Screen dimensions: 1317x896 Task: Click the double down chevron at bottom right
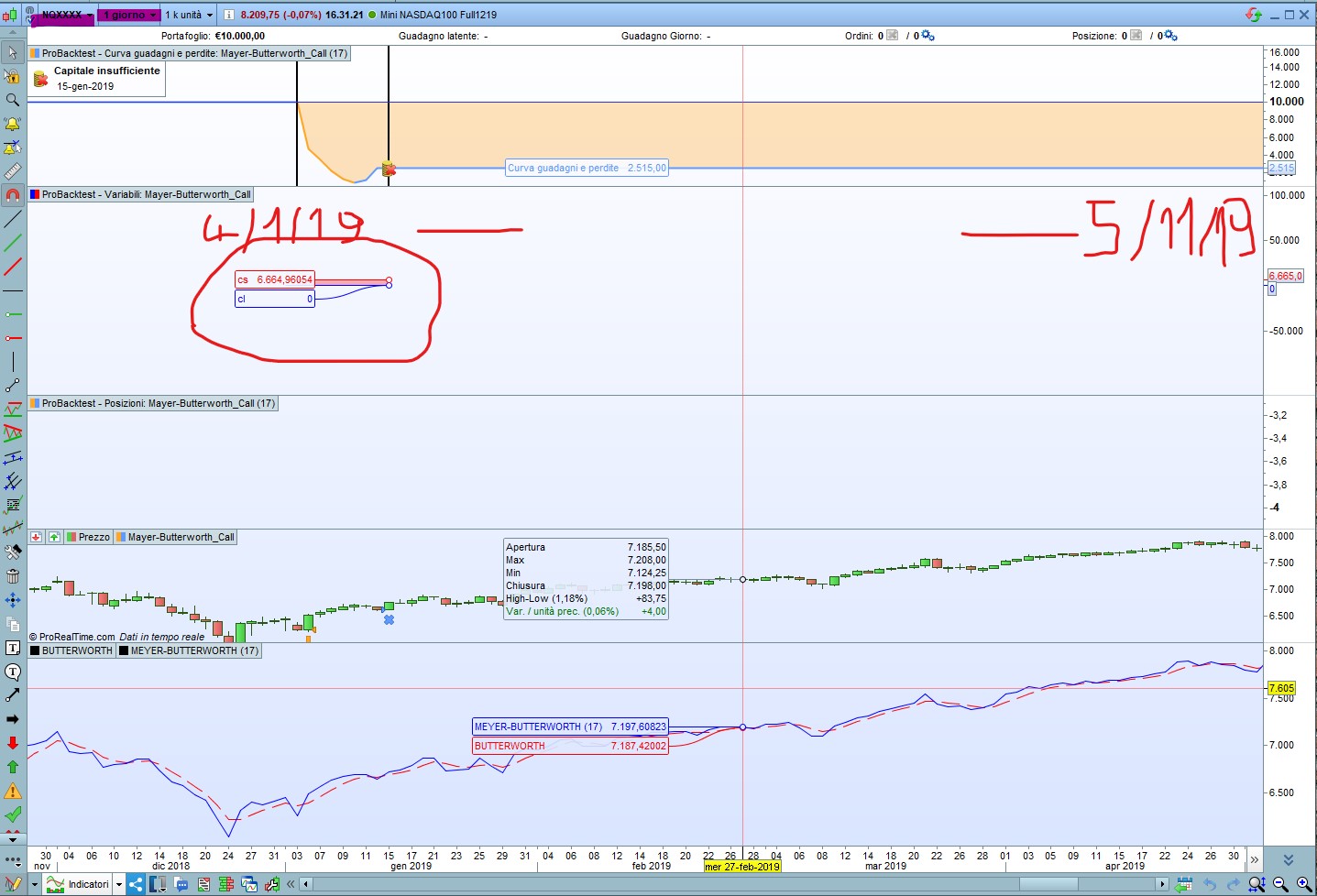[x=1289, y=859]
